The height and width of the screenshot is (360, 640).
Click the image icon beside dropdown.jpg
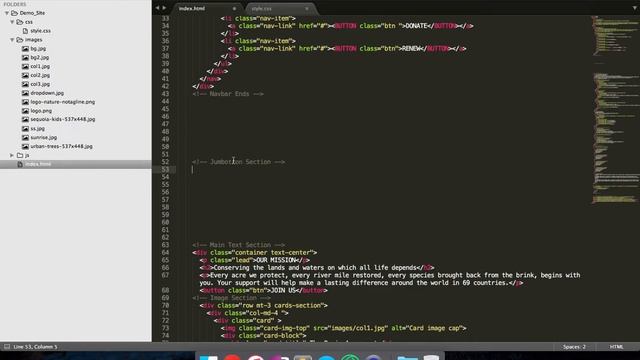[x=25, y=93]
